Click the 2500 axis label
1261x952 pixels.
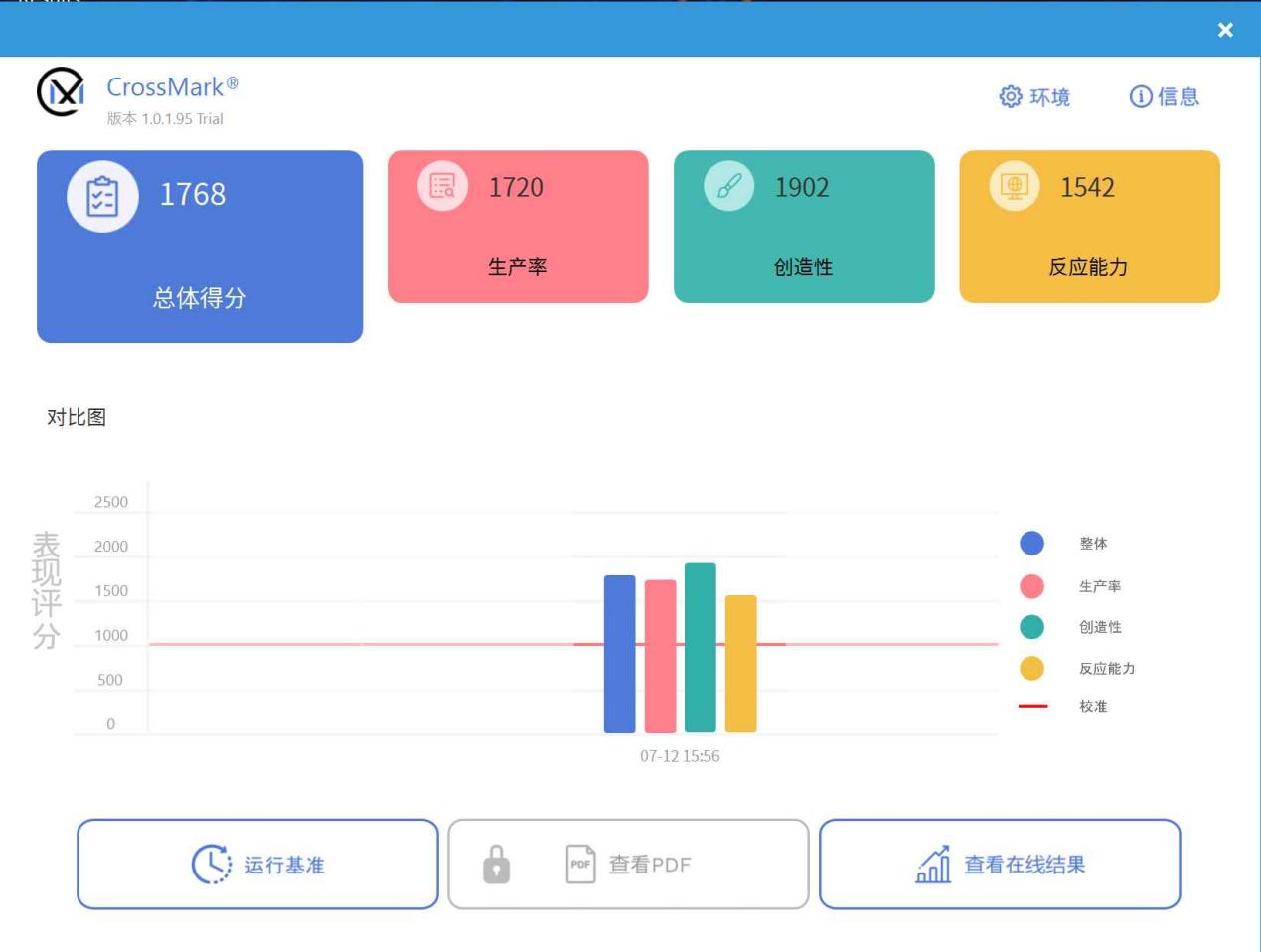coord(111,502)
